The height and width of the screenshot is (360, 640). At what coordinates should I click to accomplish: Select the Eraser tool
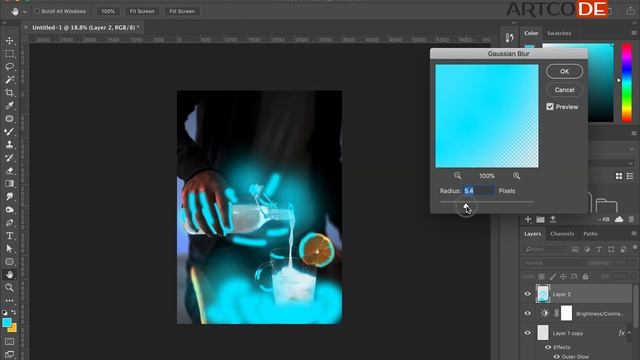[x=9, y=171]
